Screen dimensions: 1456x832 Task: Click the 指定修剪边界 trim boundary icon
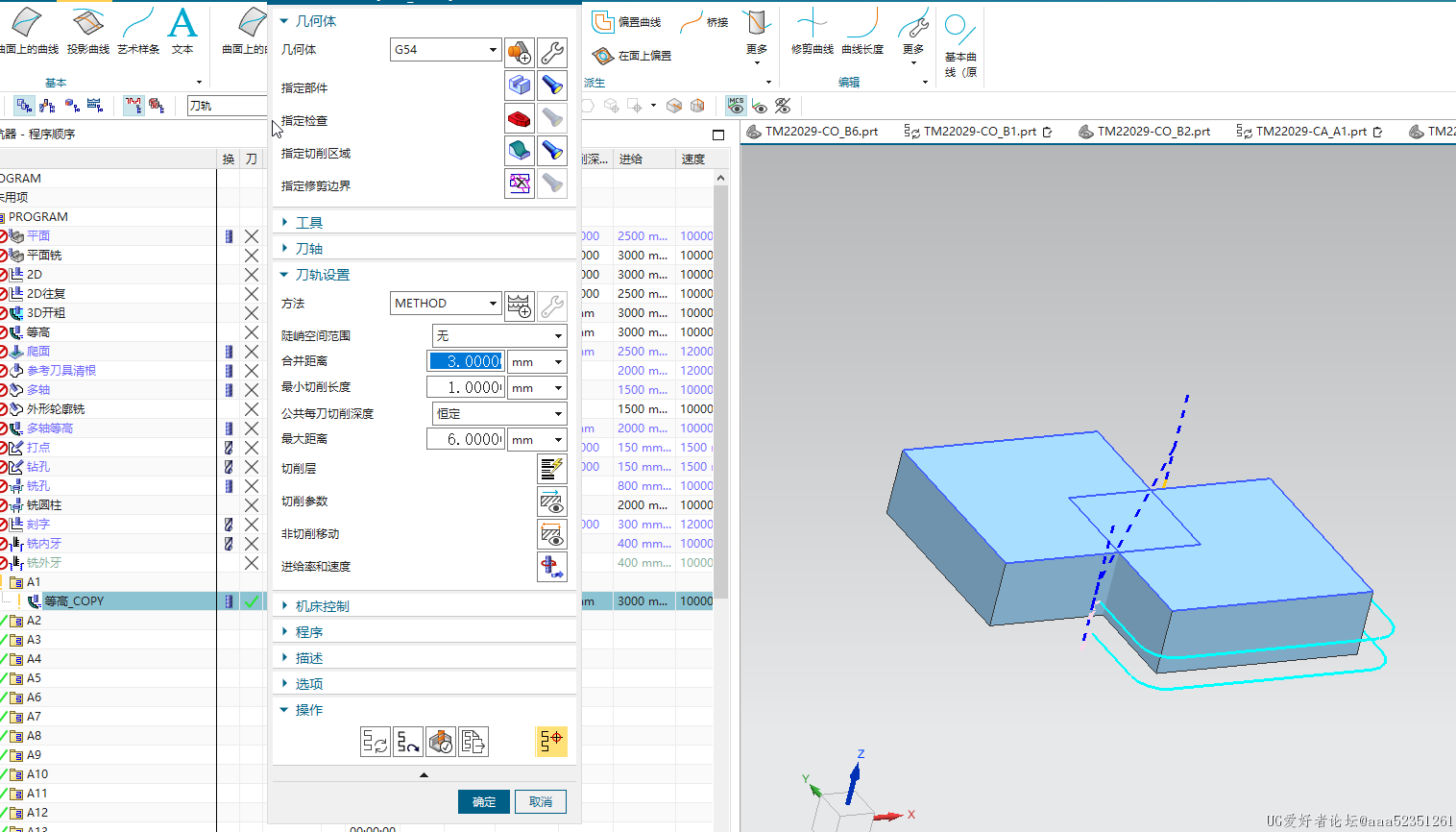click(520, 184)
